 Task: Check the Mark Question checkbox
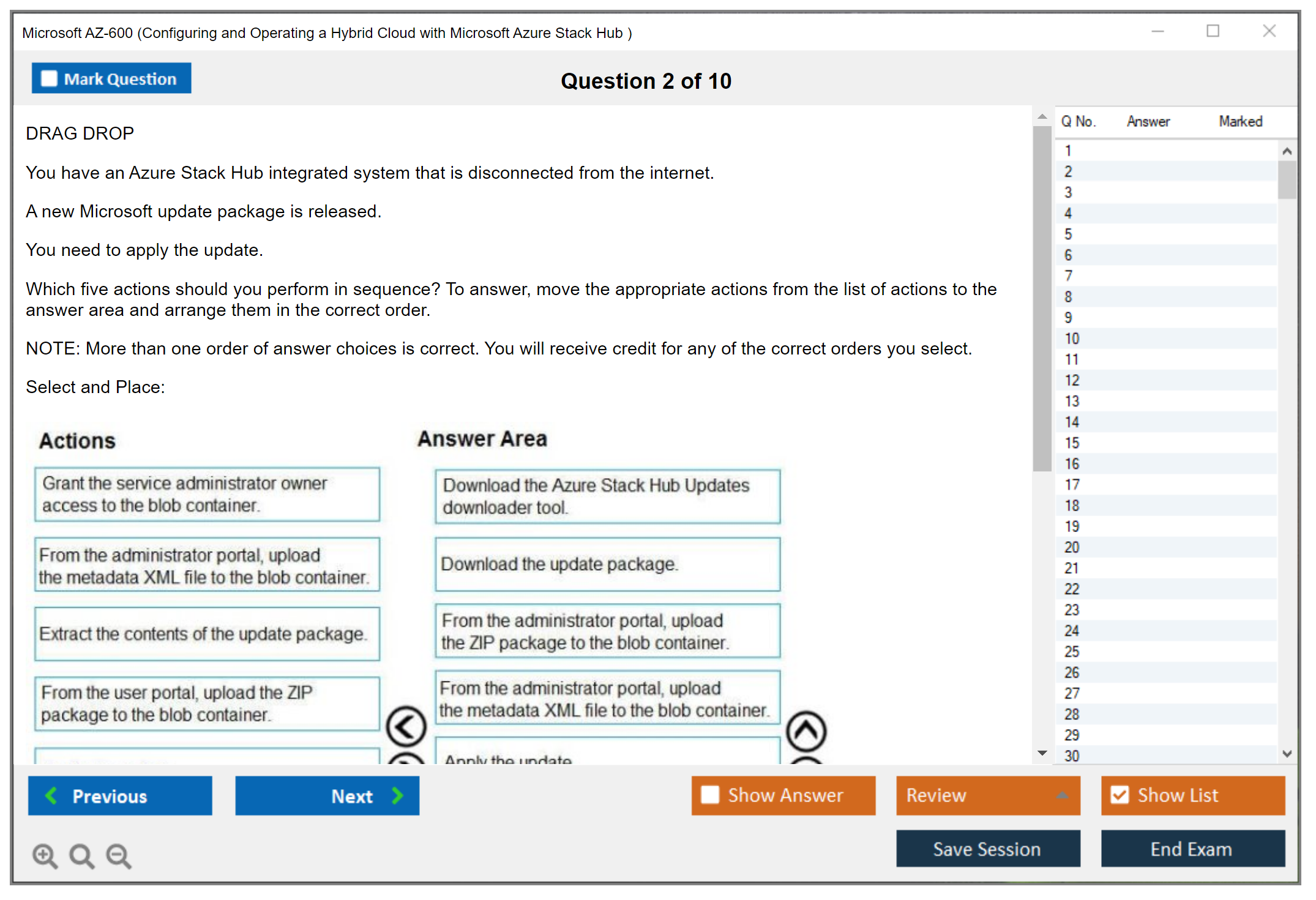pos(49,79)
